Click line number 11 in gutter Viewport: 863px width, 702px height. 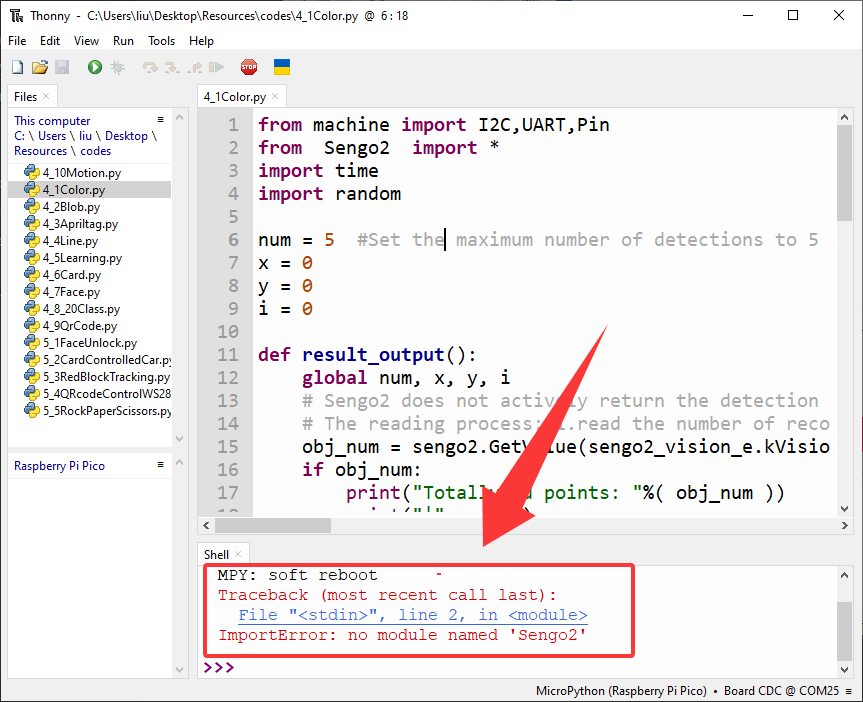pyautogui.click(x=228, y=355)
